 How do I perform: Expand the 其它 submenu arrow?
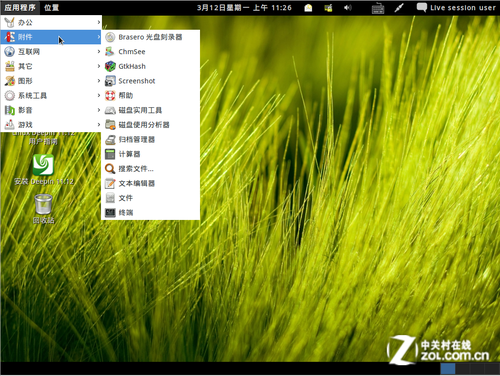coord(99,66)
